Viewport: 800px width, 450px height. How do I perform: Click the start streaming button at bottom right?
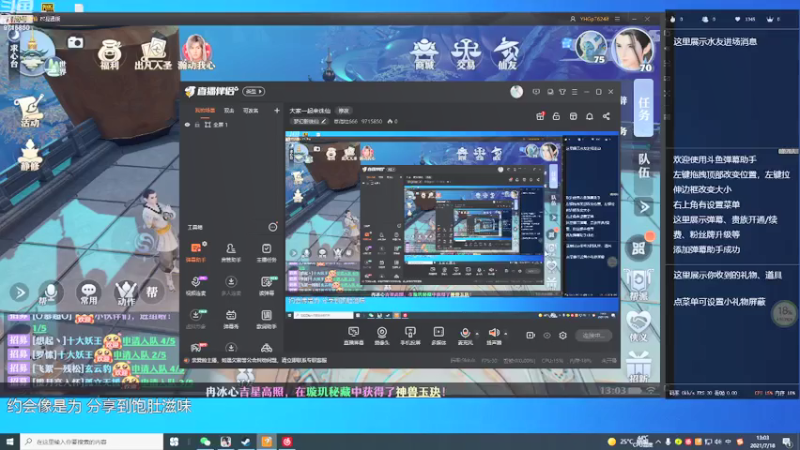[x=593, y=336]
